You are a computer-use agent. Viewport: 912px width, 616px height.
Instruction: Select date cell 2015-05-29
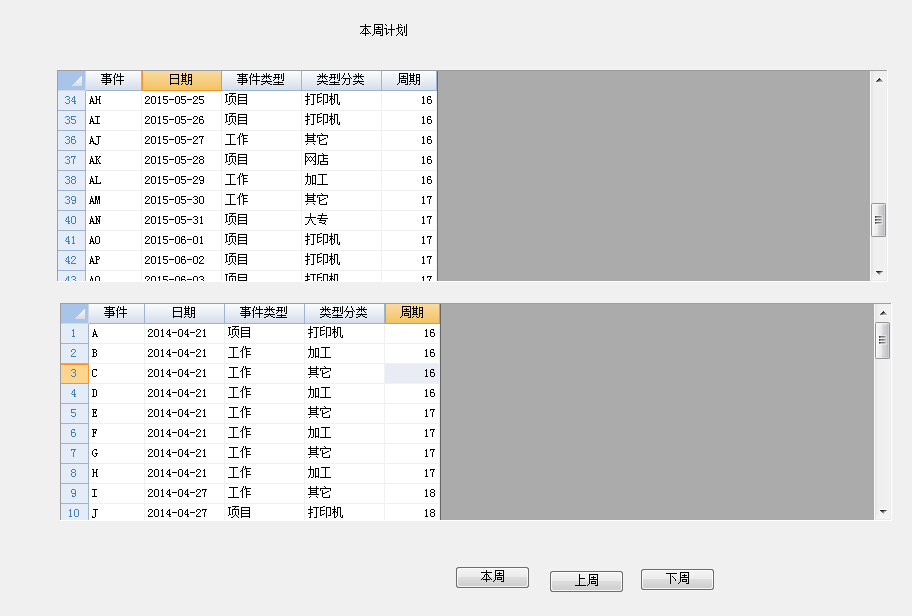point(181,180)
